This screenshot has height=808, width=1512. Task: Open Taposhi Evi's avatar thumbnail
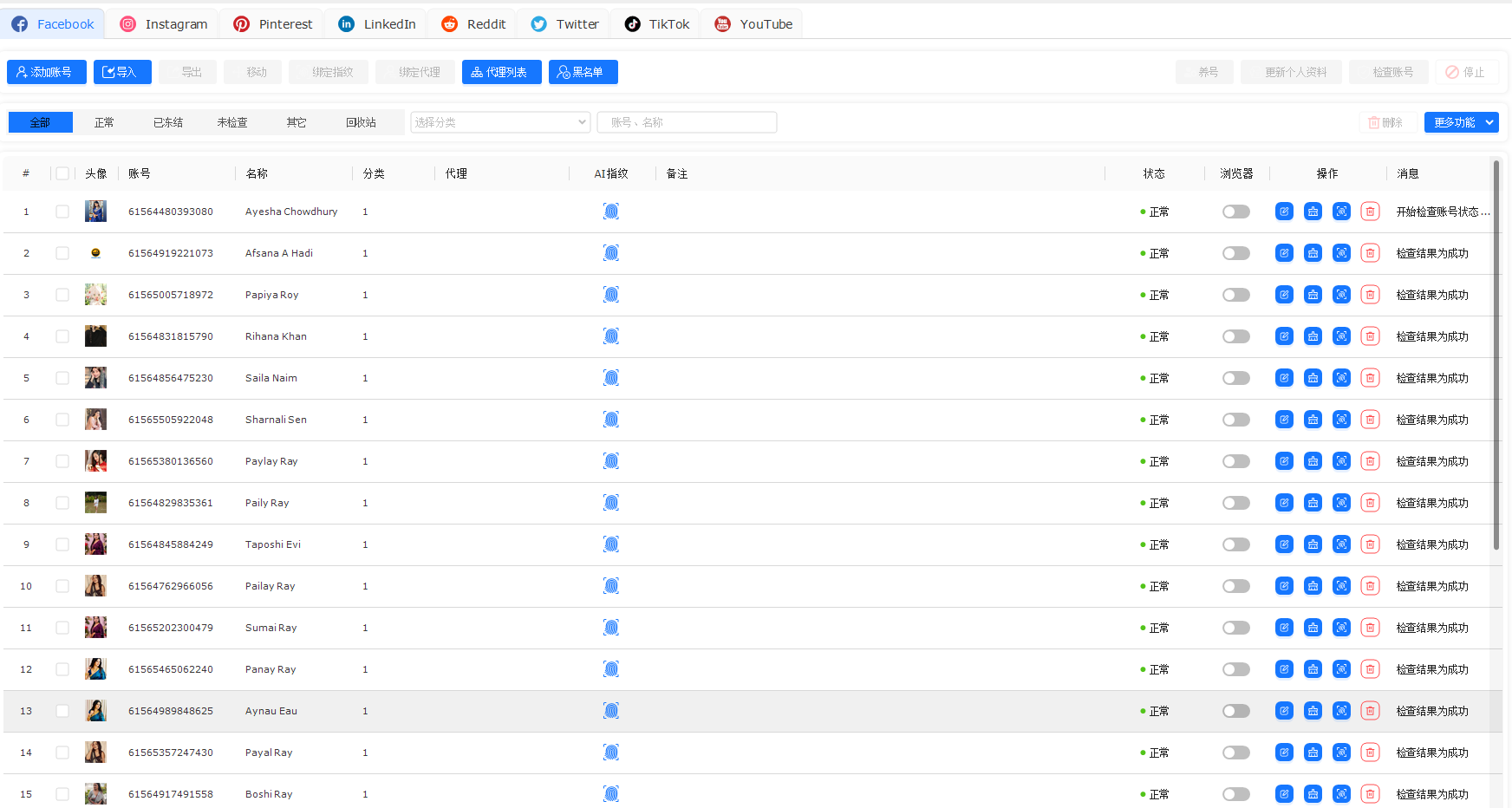point(95,544)
